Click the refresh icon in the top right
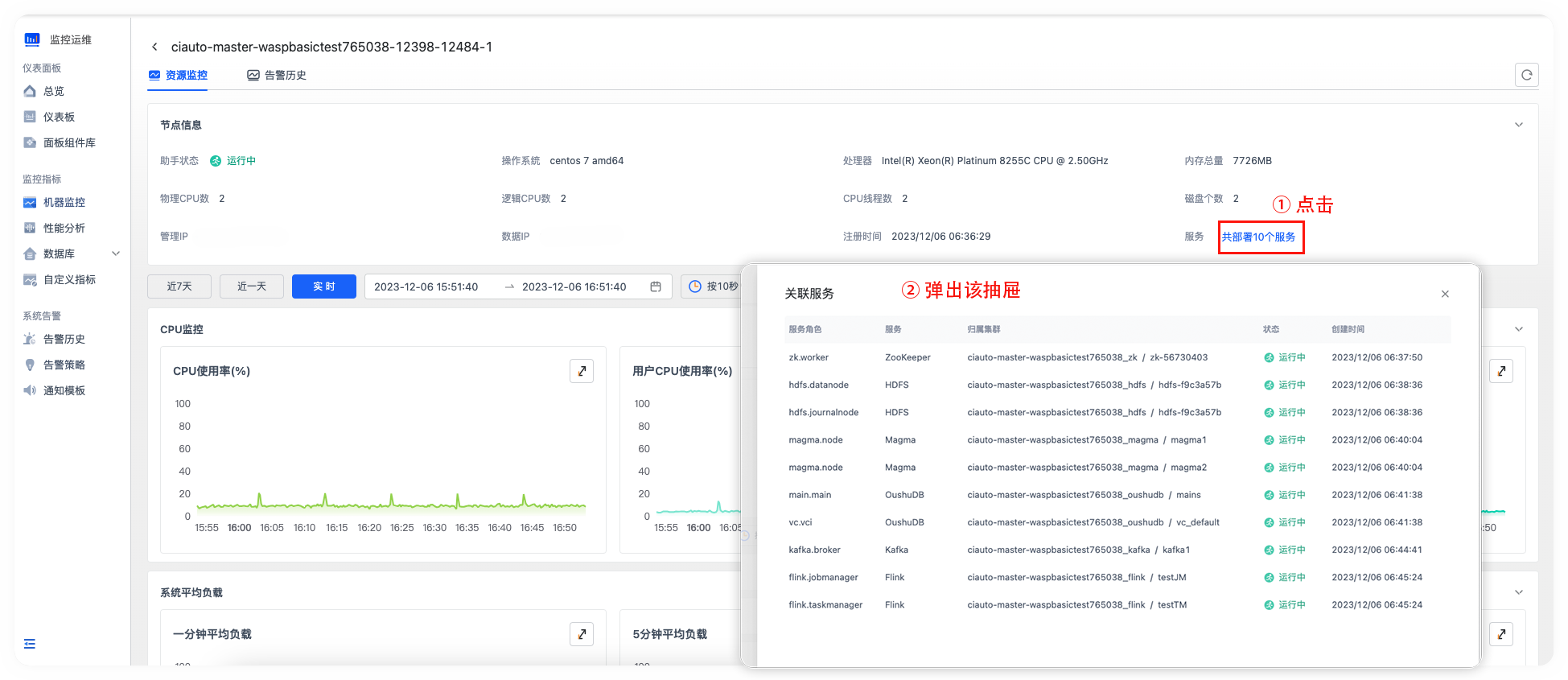1568x680 pixels. point(1526,75)
